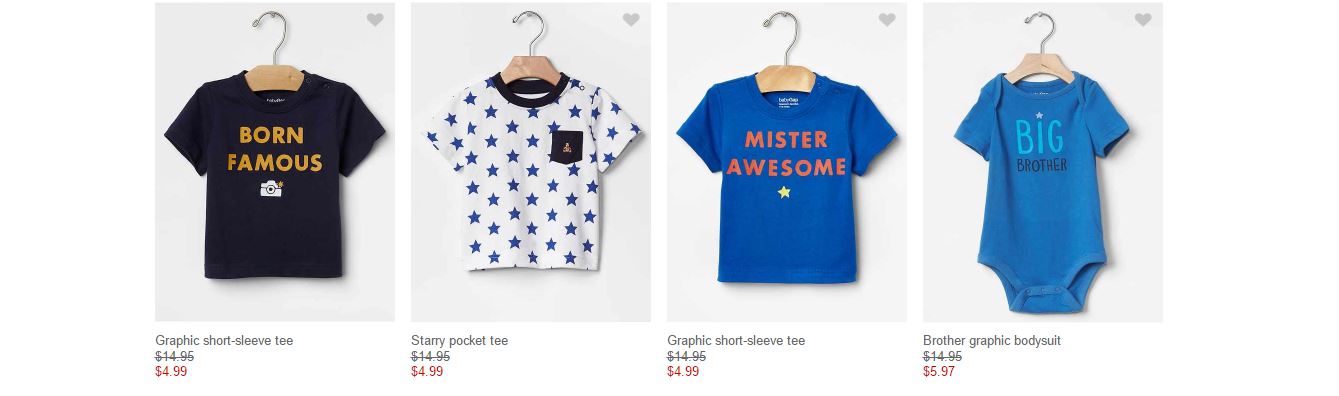Click the struck-through $14.95 under Starry pocket tee
Screen dimensions: 1339x396
pos(431,356)
